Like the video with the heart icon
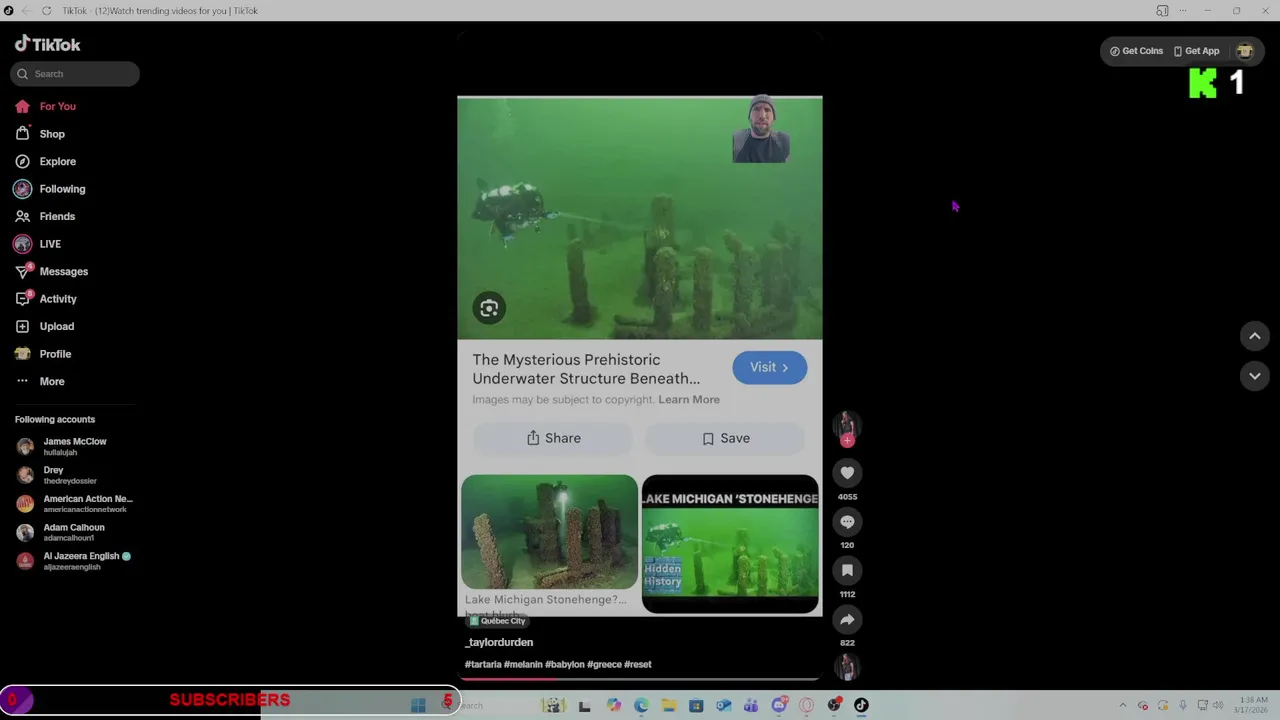 click(847, 473)
